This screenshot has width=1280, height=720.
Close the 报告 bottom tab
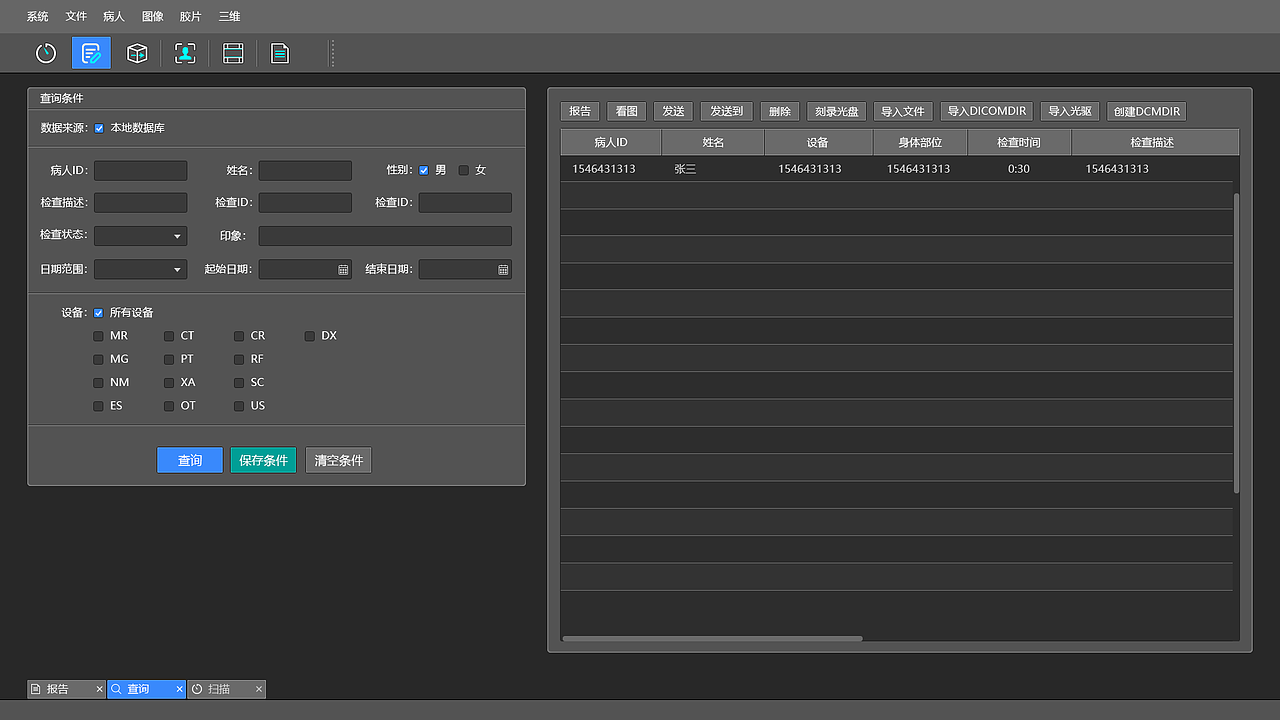coord(99,689)
